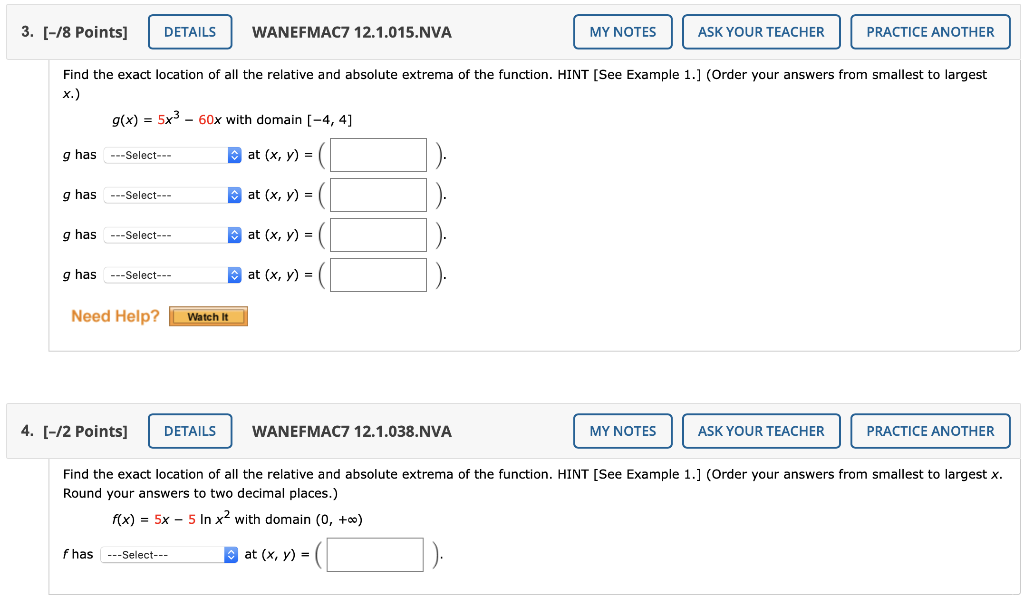Click the first (x, y) answer field in question 3

pos(377,155)
